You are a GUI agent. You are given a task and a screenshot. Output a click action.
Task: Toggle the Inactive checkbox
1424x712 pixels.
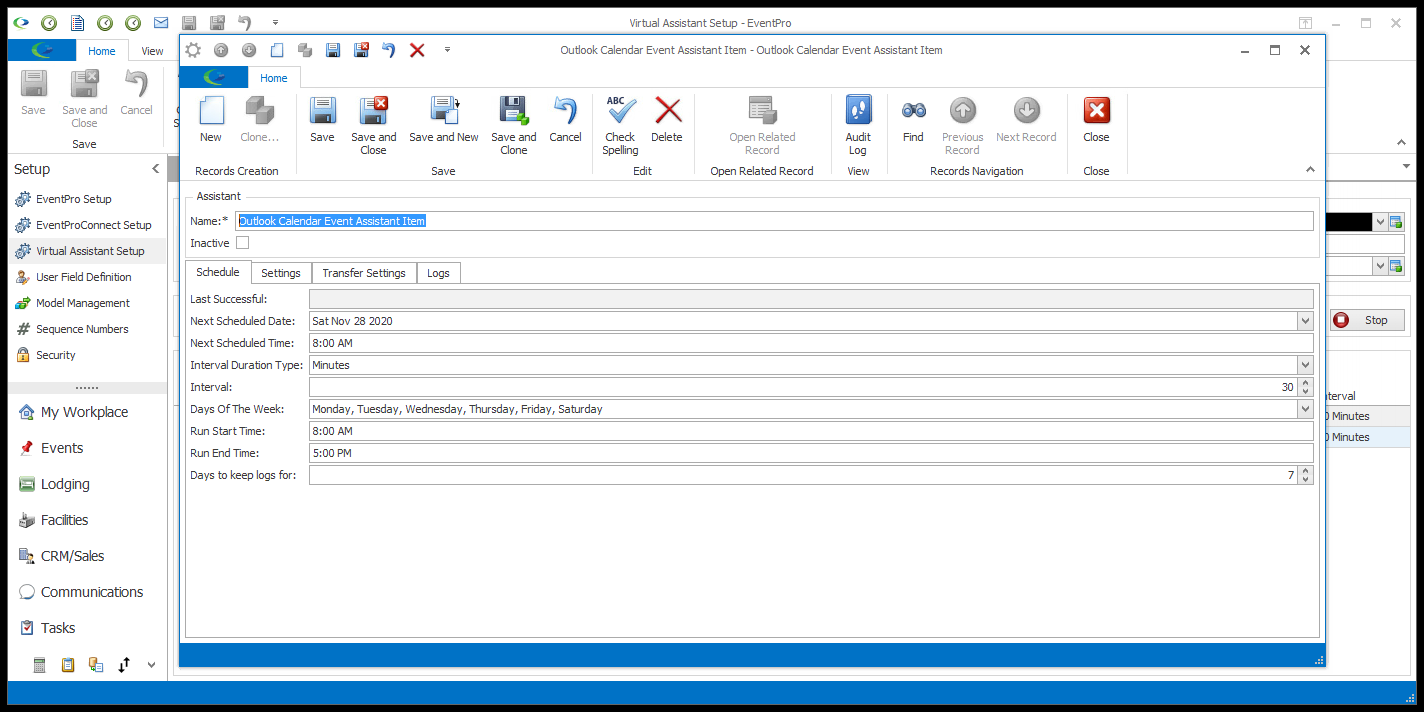[242, 243]
